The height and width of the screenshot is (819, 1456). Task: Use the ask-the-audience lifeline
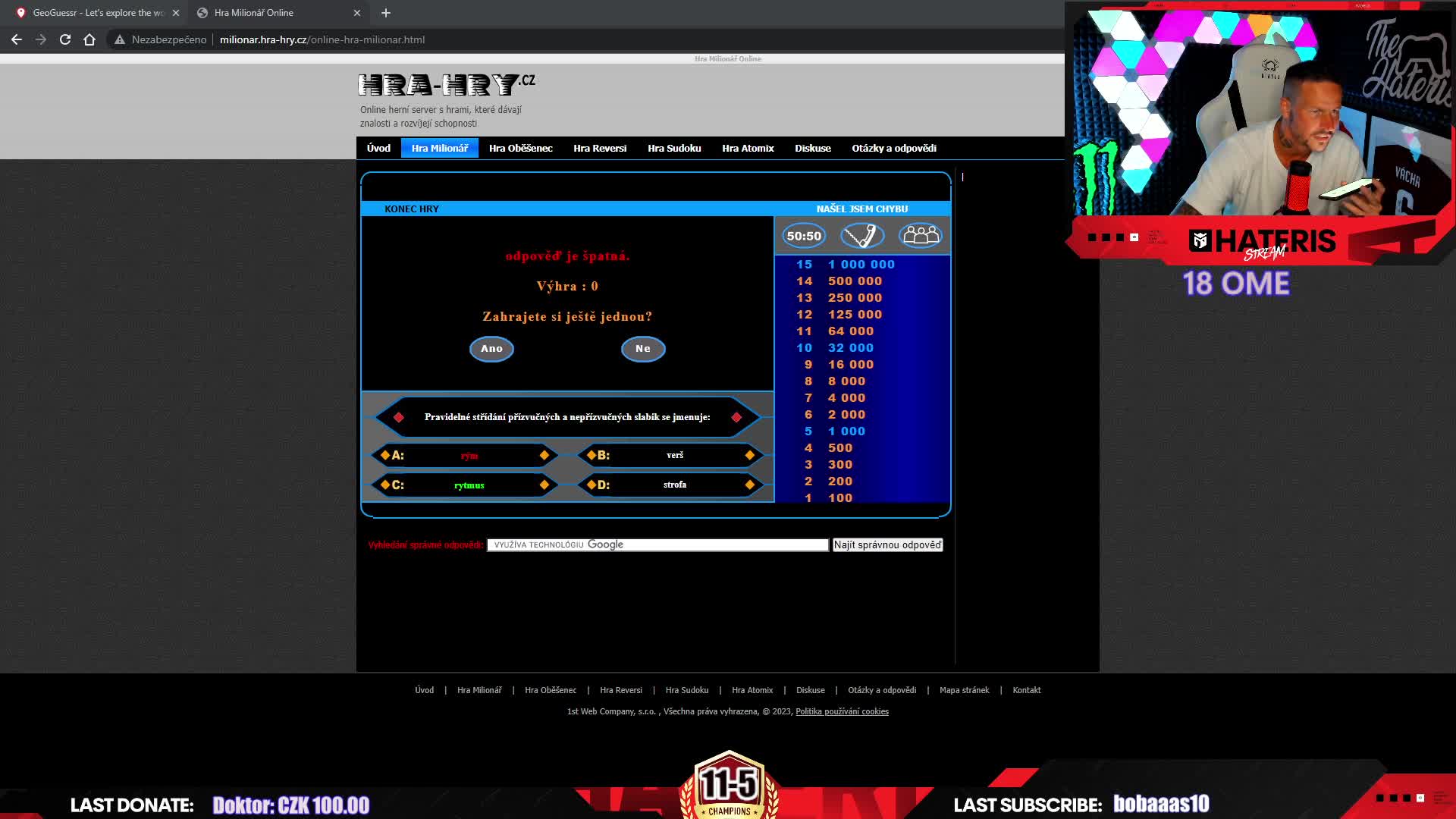[x=921, y=236]
